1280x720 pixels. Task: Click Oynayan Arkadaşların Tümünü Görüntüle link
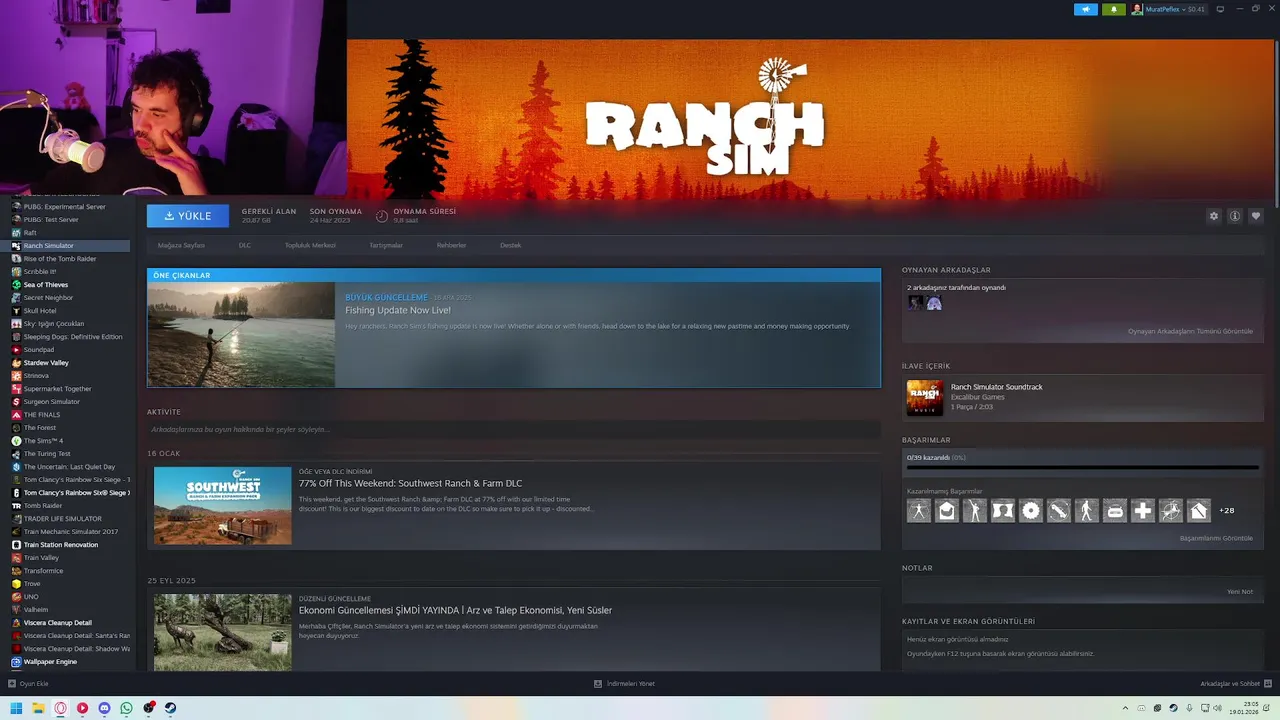click(1190, 332)
